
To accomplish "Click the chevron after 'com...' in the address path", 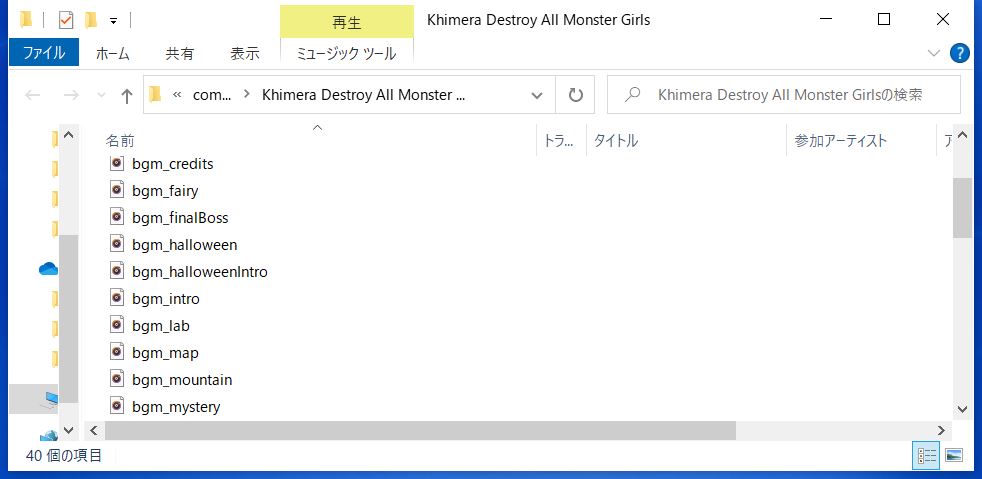I will pyautogui.click(x=247, y=95).
